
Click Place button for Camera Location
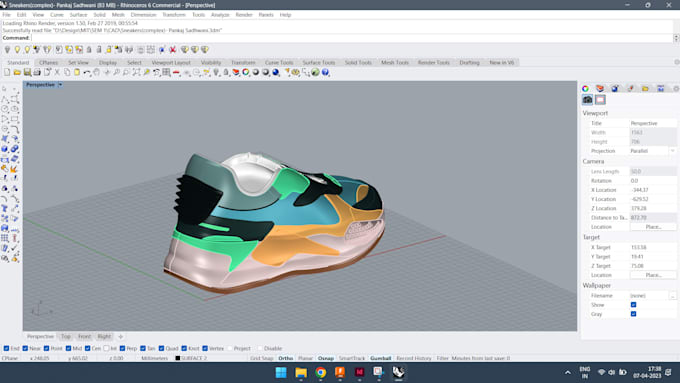point(653,227)
